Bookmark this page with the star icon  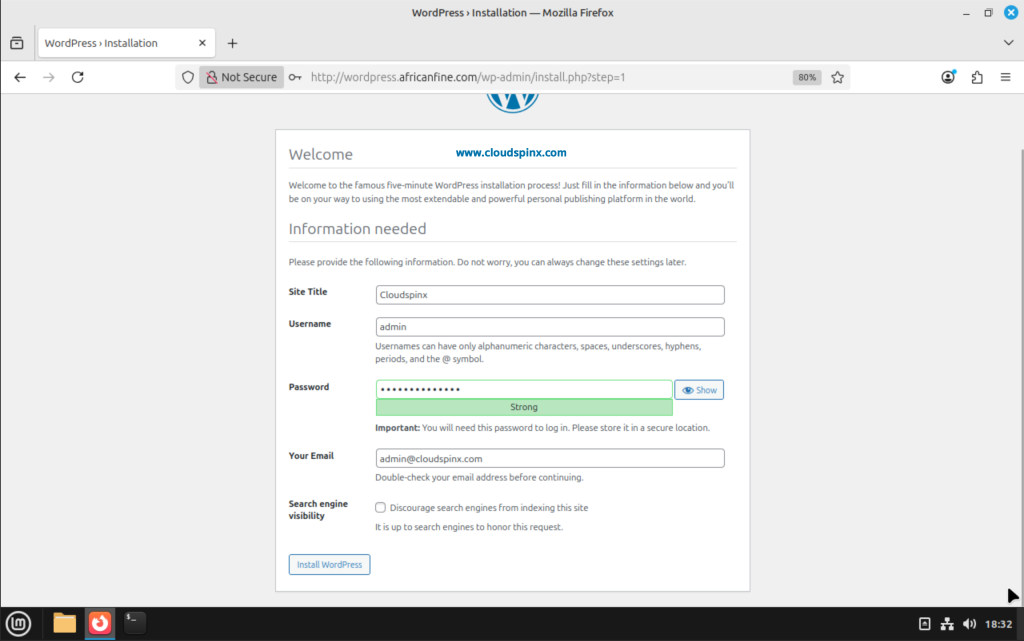[x=837, y=77]
